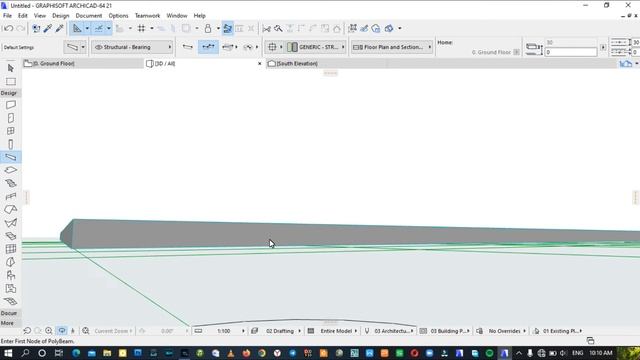Open the Windows Start menu
640x360 pixels.
pyautogui.click(x=8, y=353)
